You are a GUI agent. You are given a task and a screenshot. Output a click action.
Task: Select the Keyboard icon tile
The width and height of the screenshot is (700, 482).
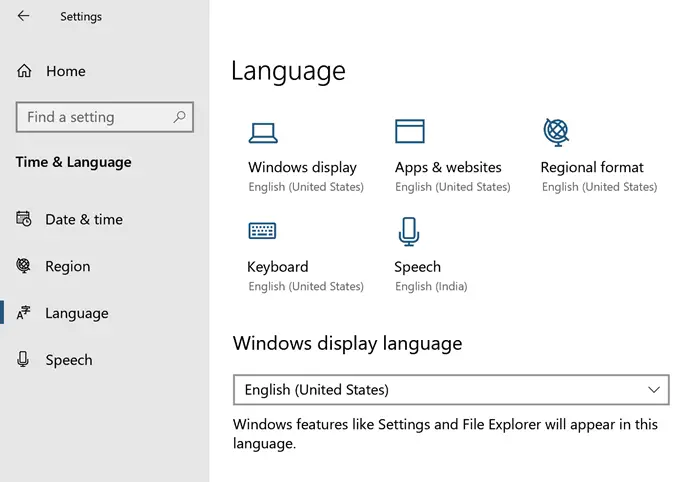[x=262, y=231]
